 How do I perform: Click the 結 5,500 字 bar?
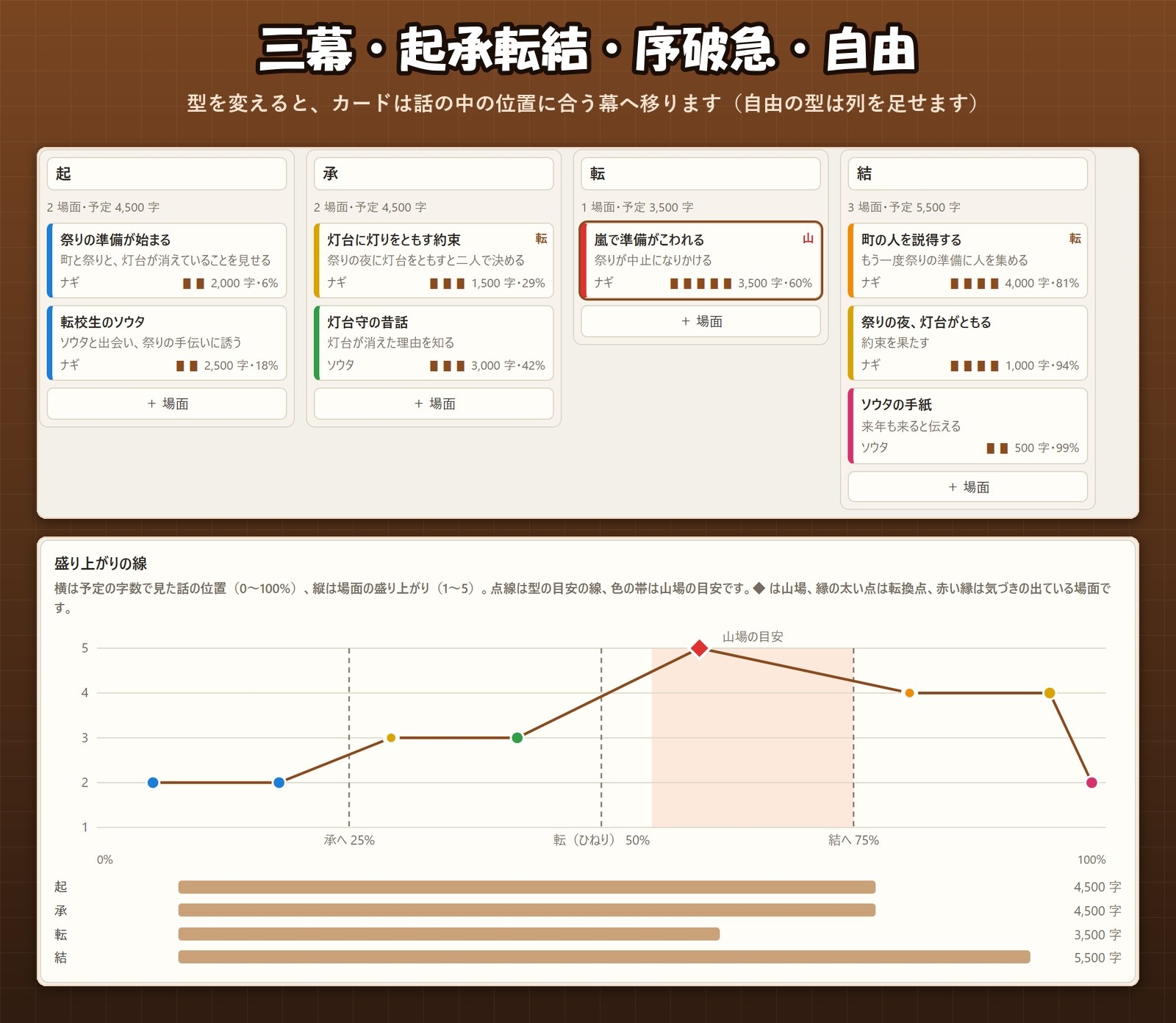[x=604, y=957]
